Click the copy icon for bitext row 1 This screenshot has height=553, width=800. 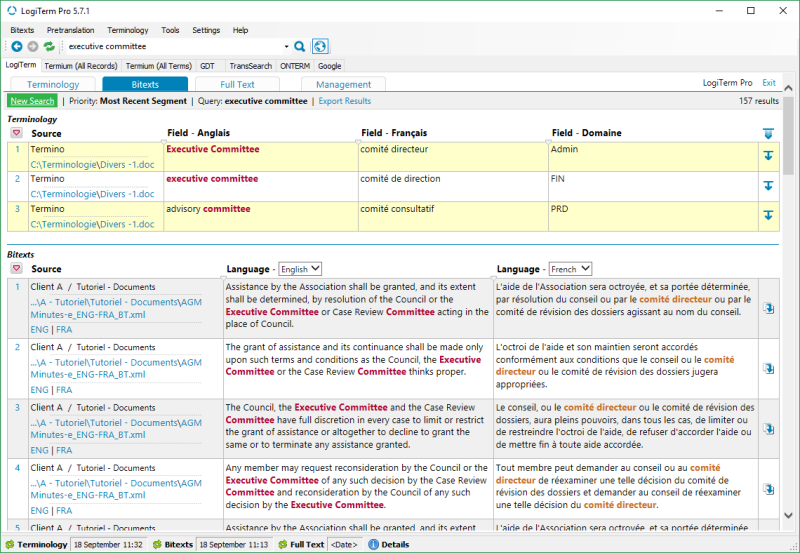(x=769, y=308)
